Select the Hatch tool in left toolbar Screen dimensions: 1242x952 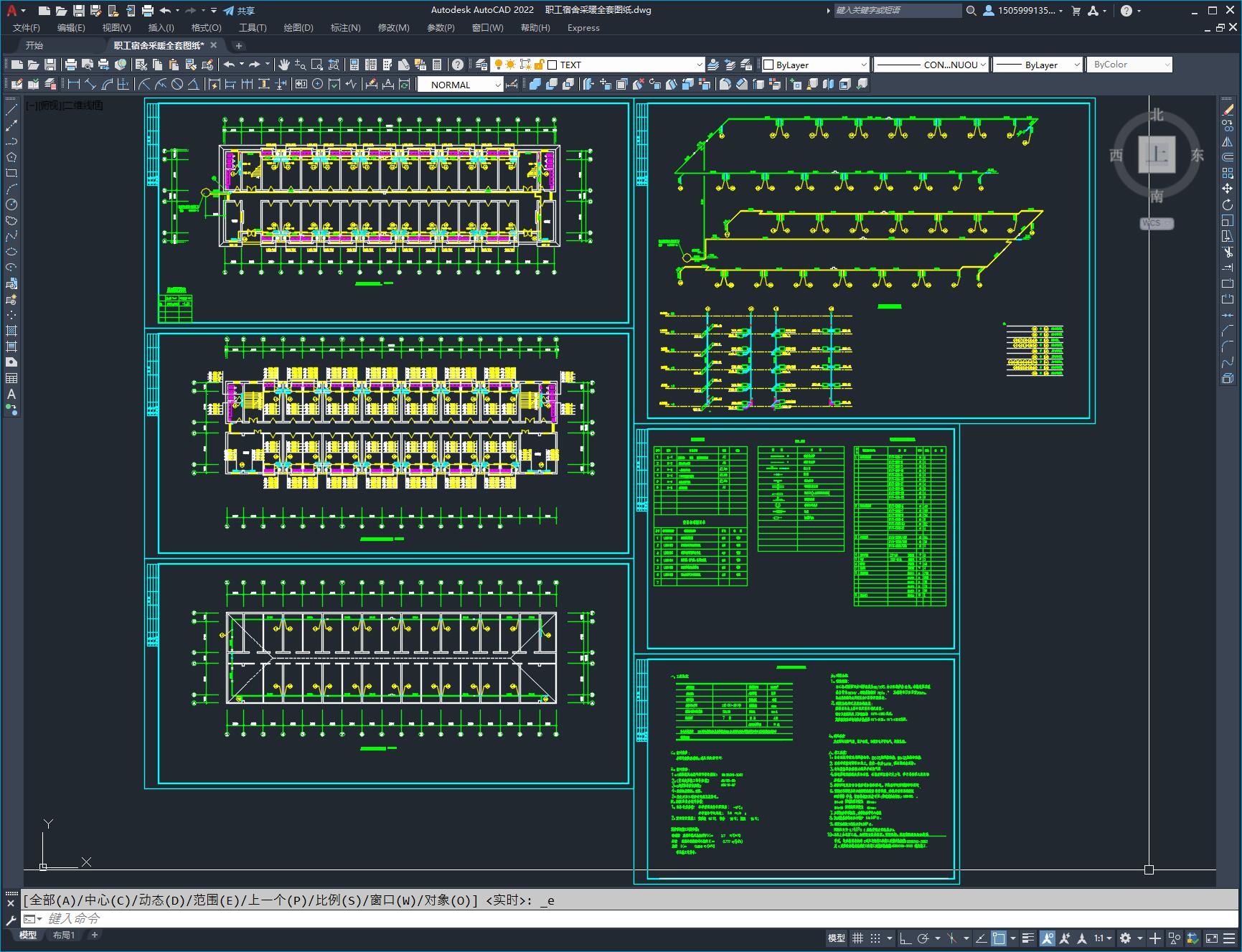[11, 331]
